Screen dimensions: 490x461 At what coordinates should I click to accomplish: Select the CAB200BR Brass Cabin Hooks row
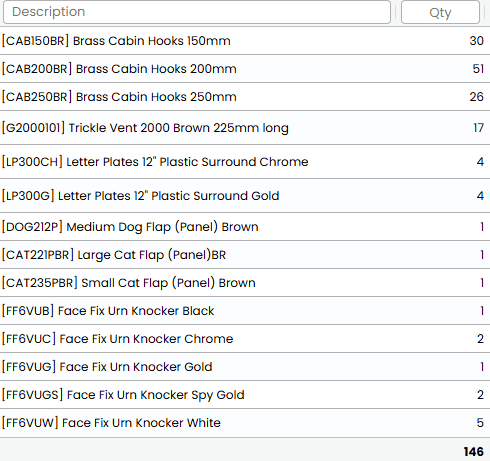[x=245, y=69]
